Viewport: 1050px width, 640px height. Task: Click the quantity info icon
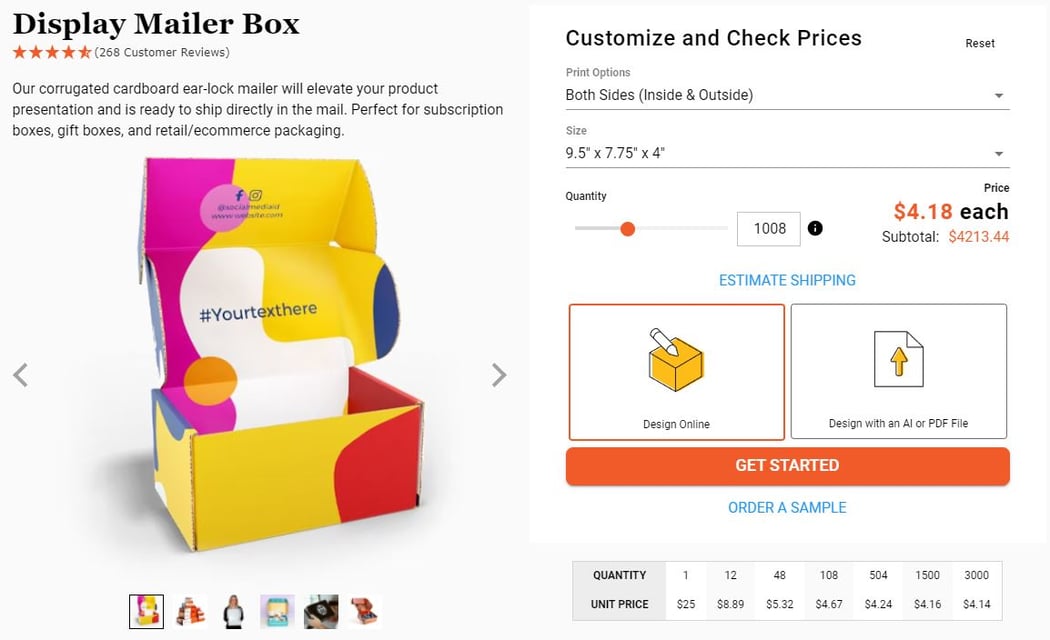click(815, 228)
